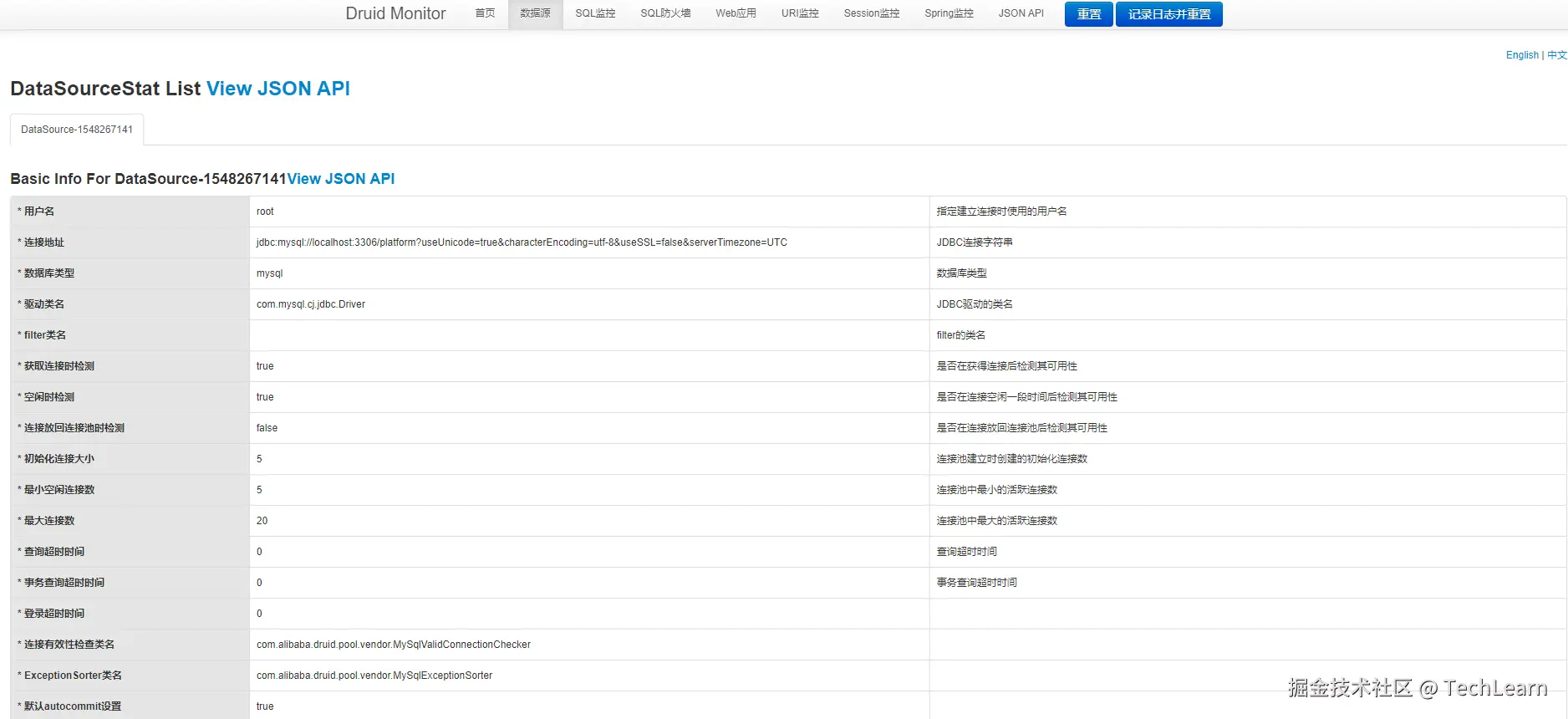
Task: Click the 登录超时时间 row label
Action: coord(53,614)
